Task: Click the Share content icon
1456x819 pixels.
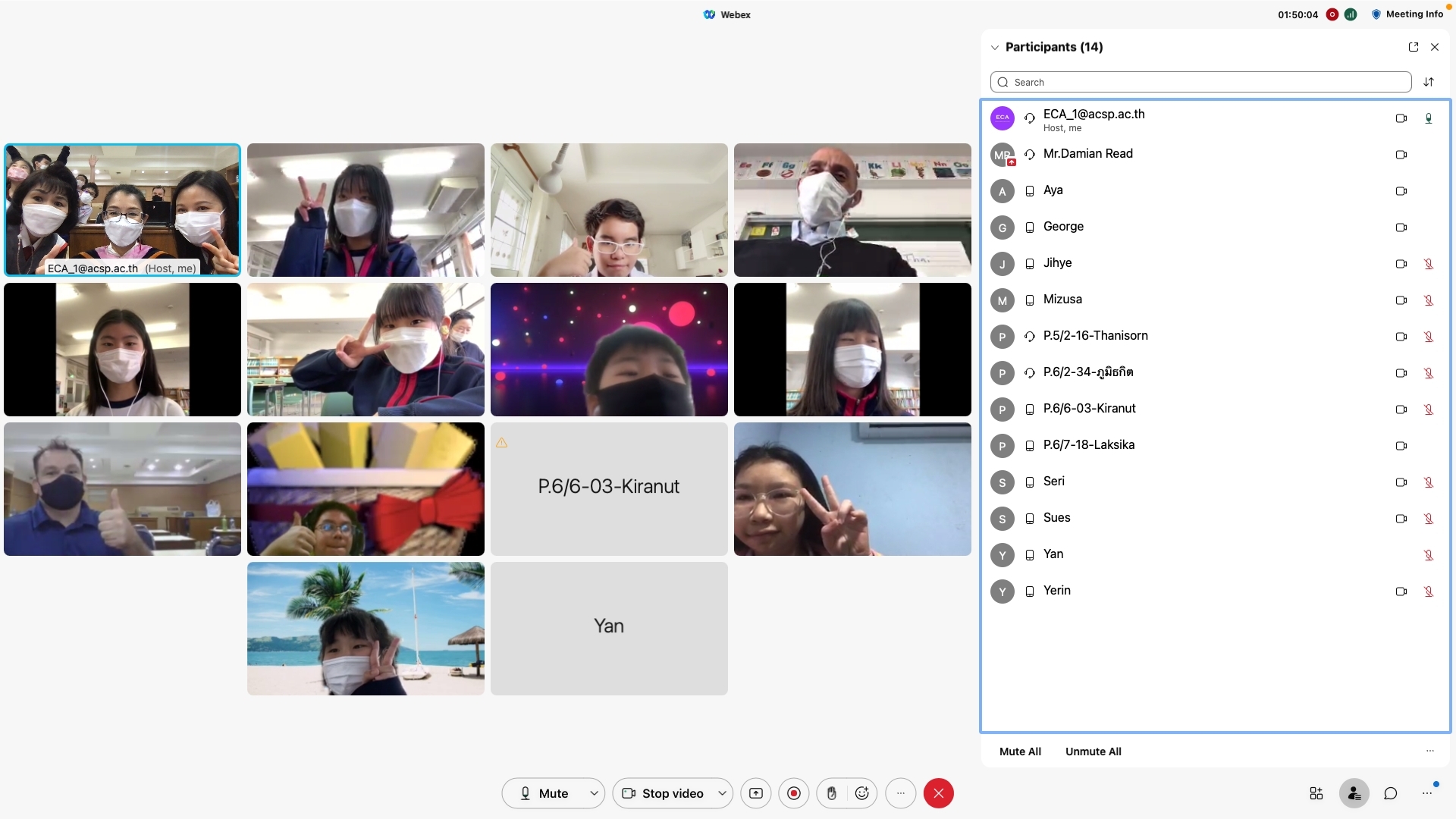Action: click(756, 793)
